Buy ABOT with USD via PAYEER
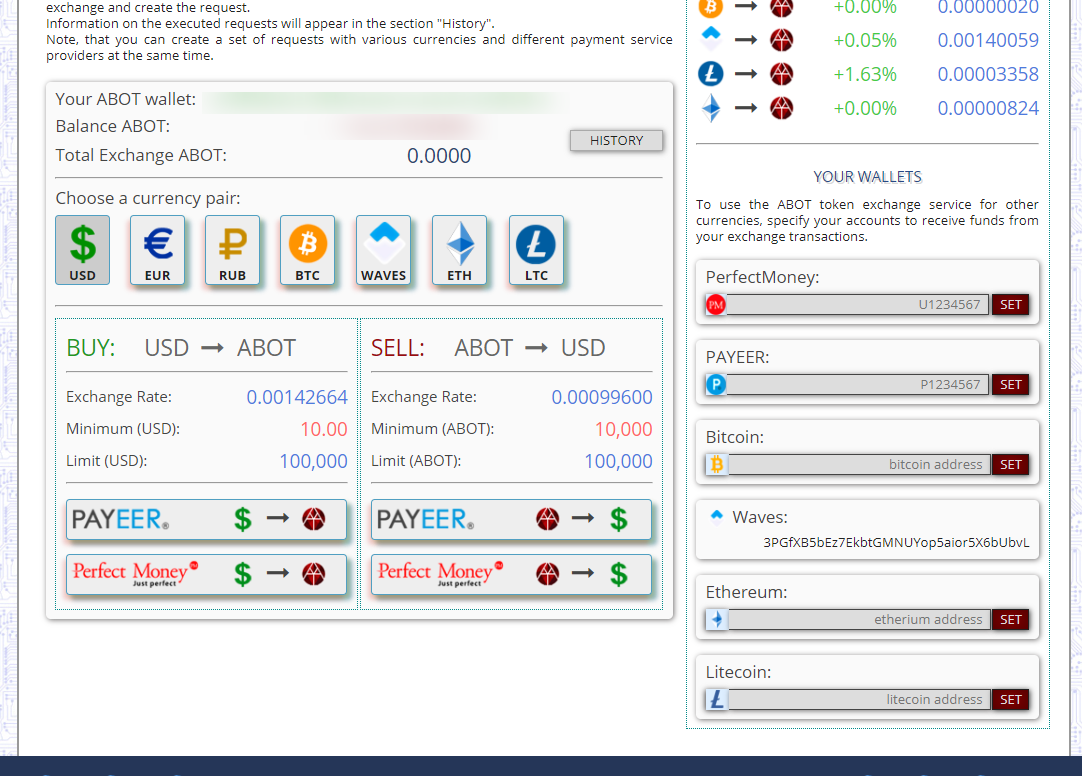Viewport: 1082px width, 776px height. (206, 519)
